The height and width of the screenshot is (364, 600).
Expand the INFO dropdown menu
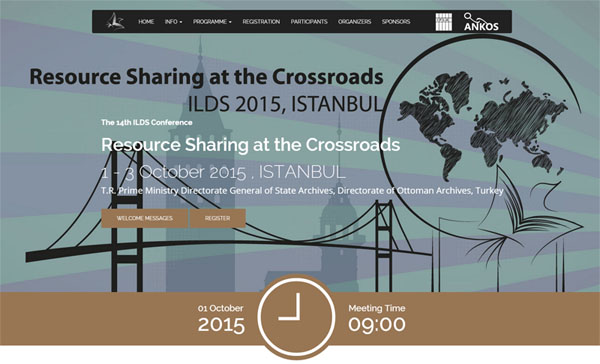173,21
